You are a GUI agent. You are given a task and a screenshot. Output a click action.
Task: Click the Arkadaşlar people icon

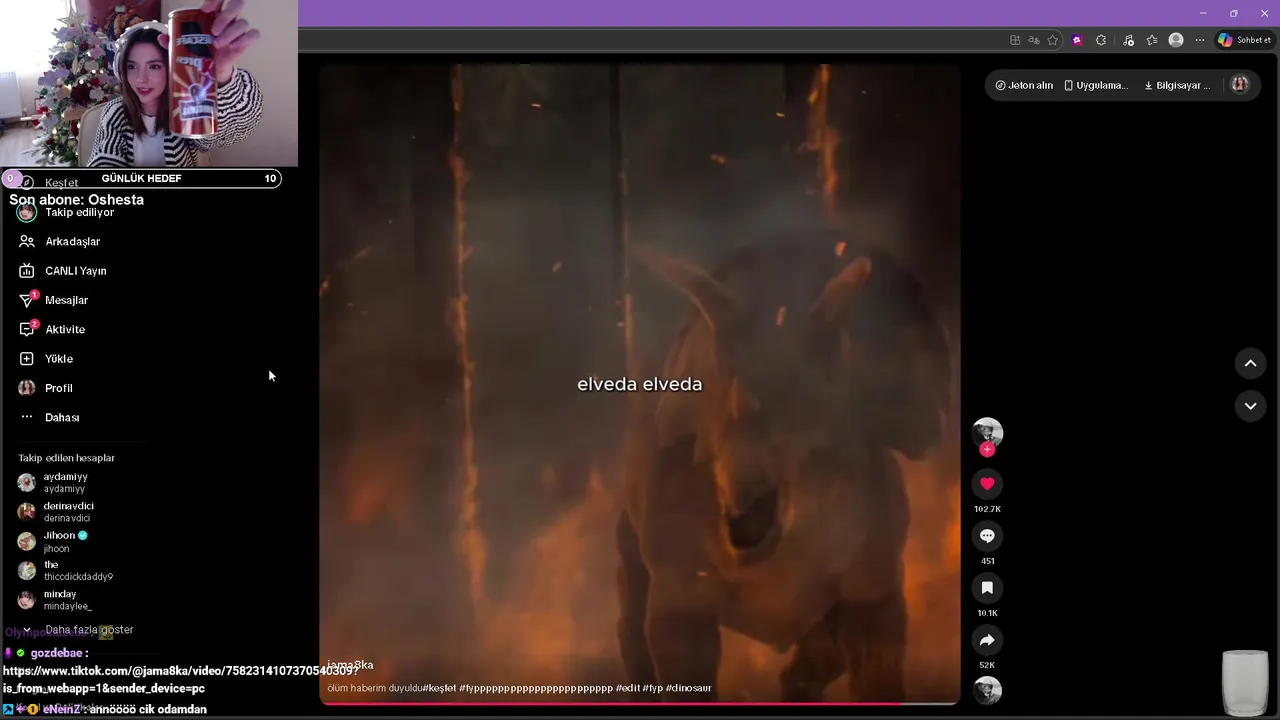coord(27,241)
